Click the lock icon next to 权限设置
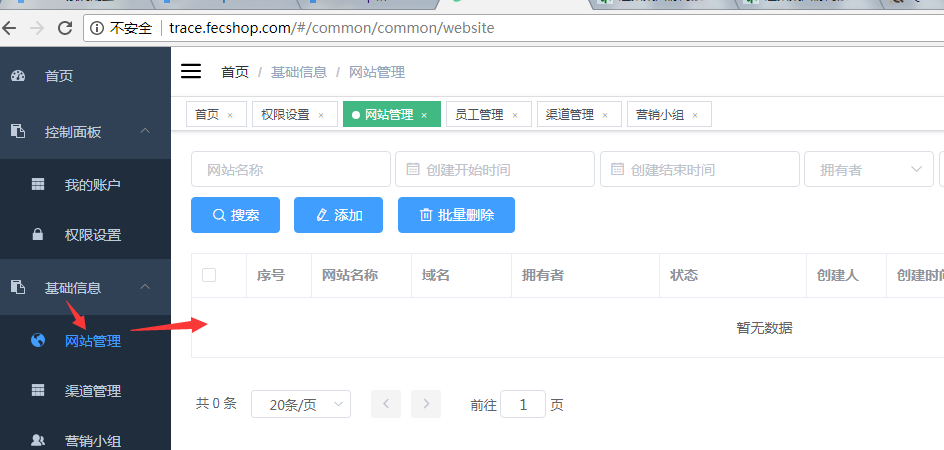The image size is (944, 450). tap(37, 234)
